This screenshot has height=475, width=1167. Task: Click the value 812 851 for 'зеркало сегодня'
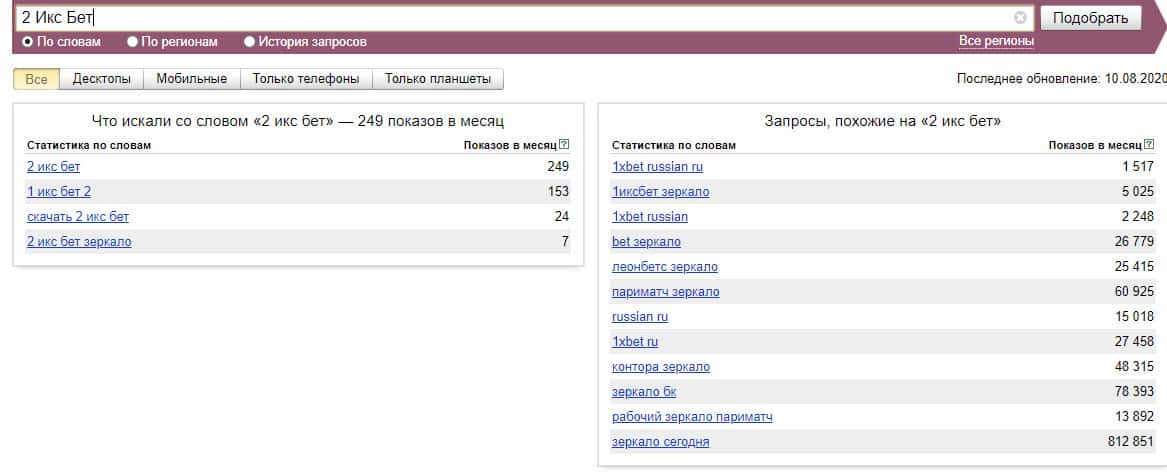[1131, 442]
